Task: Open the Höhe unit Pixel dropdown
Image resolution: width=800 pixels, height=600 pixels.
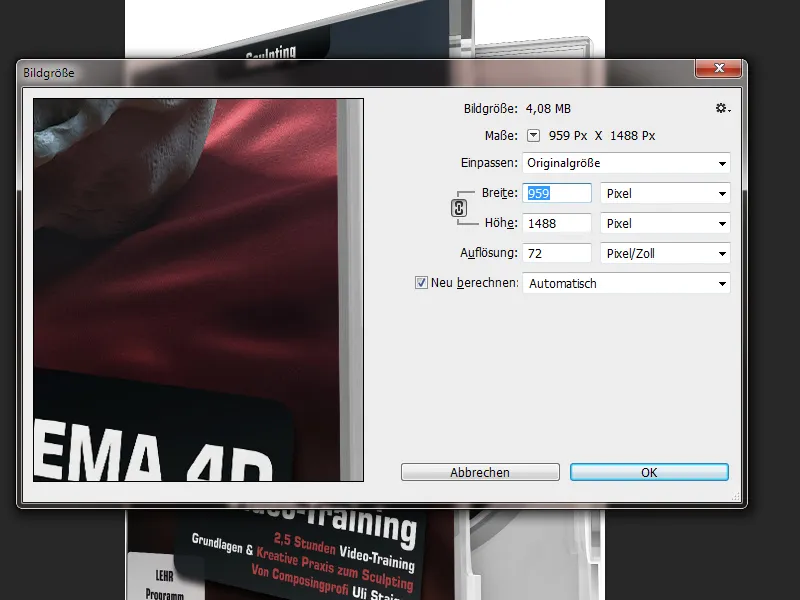Action: pos(665,223)
